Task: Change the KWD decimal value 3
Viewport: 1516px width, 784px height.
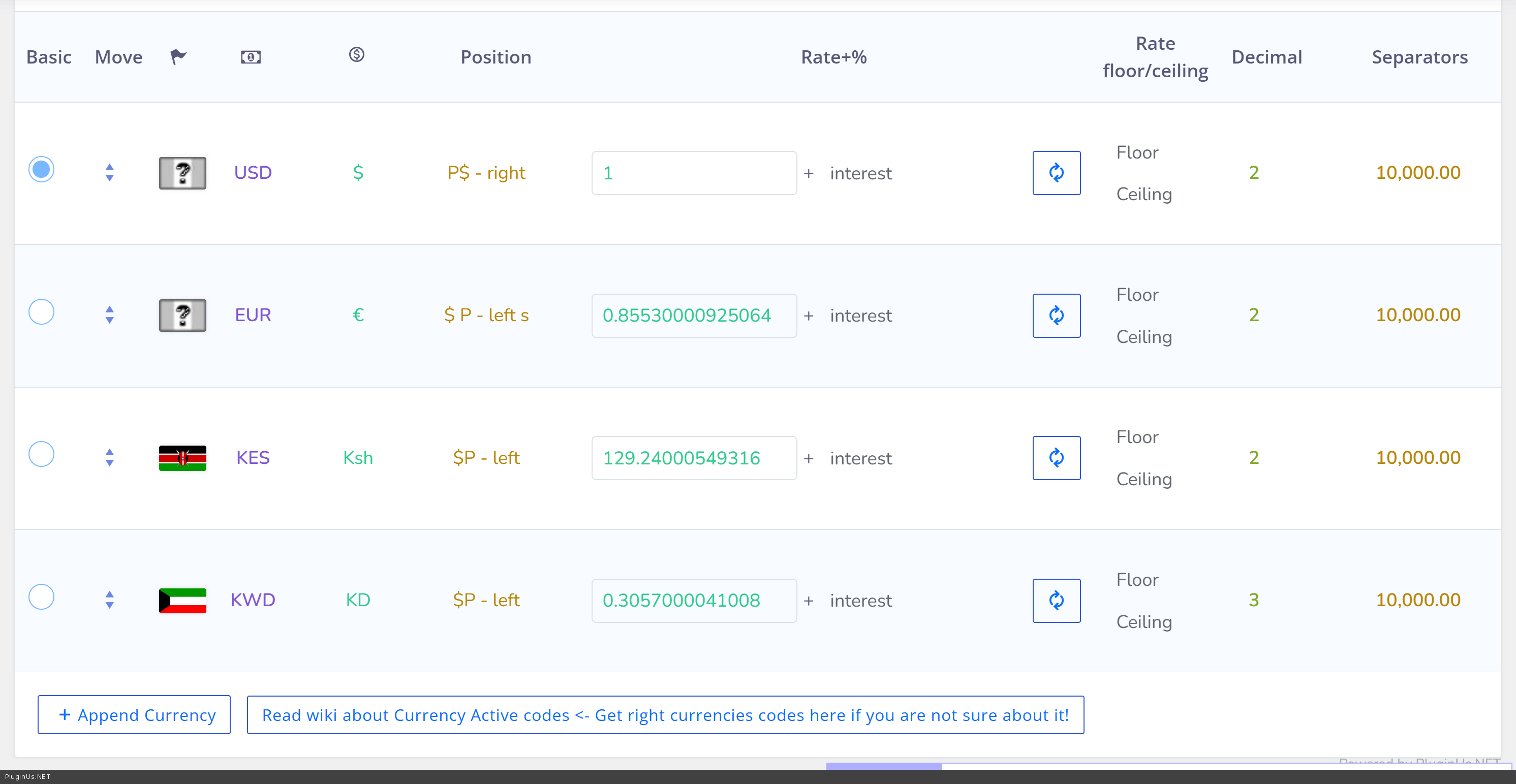Action: pos(1254,600)
